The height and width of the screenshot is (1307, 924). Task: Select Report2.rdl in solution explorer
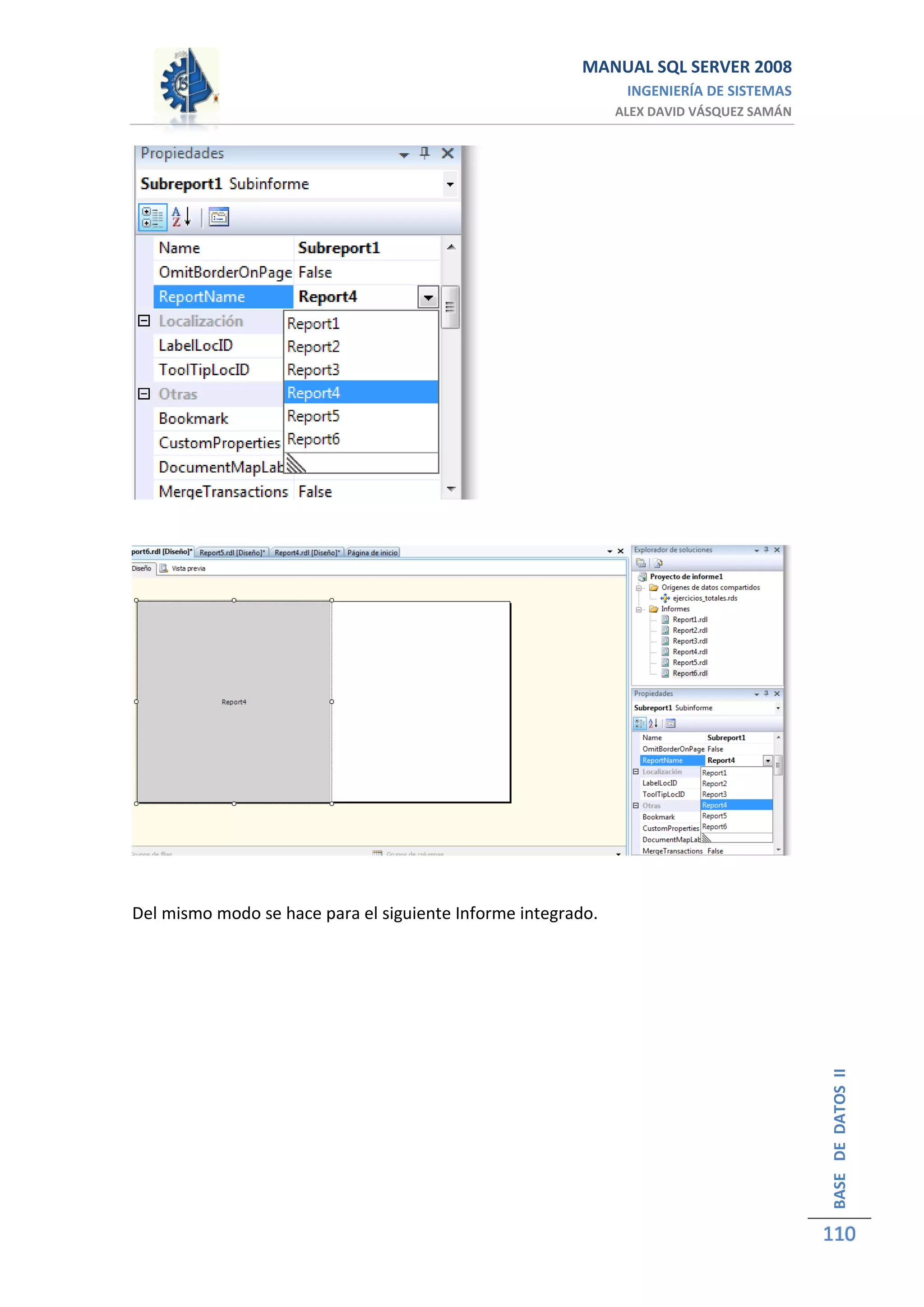[x=689, y=631]
